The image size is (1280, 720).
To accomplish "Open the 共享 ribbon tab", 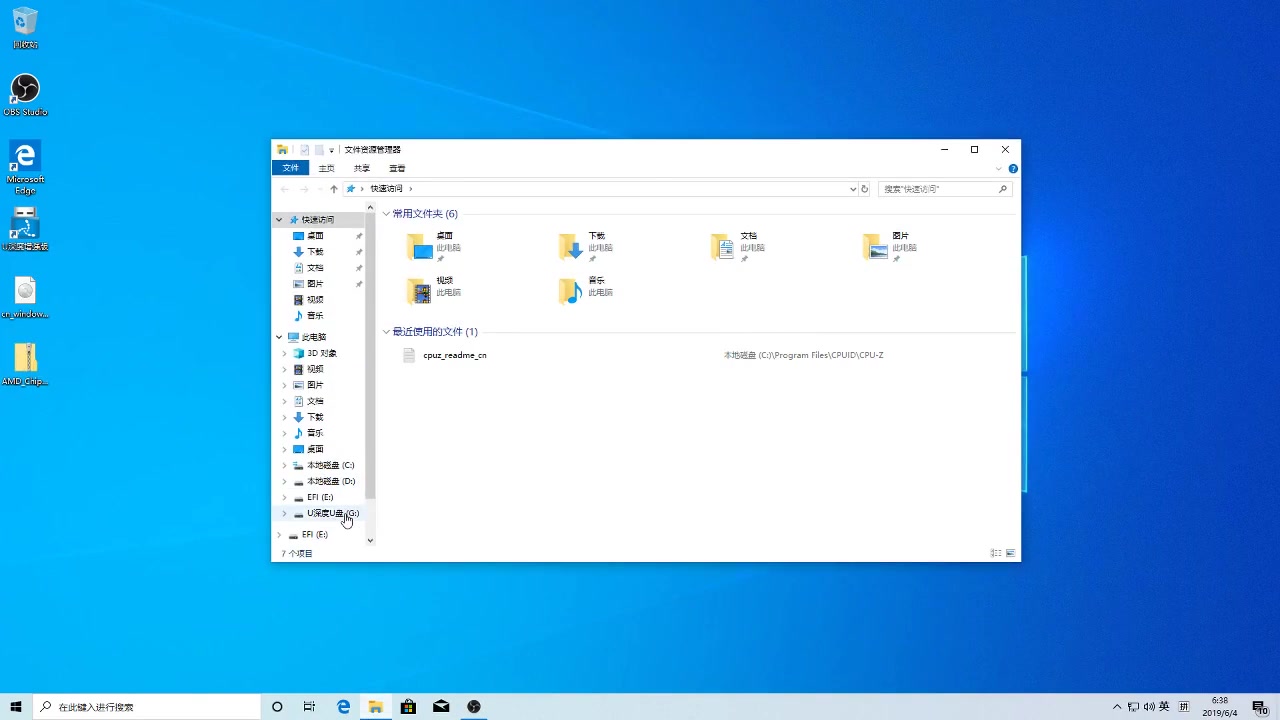I will (362, 168).
